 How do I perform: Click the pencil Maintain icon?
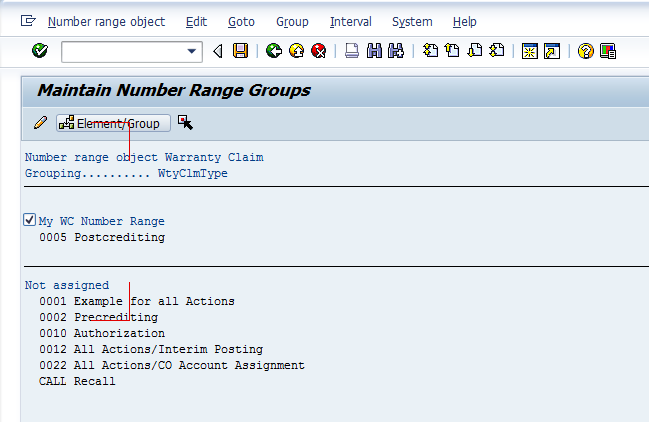tap(40, 122)
